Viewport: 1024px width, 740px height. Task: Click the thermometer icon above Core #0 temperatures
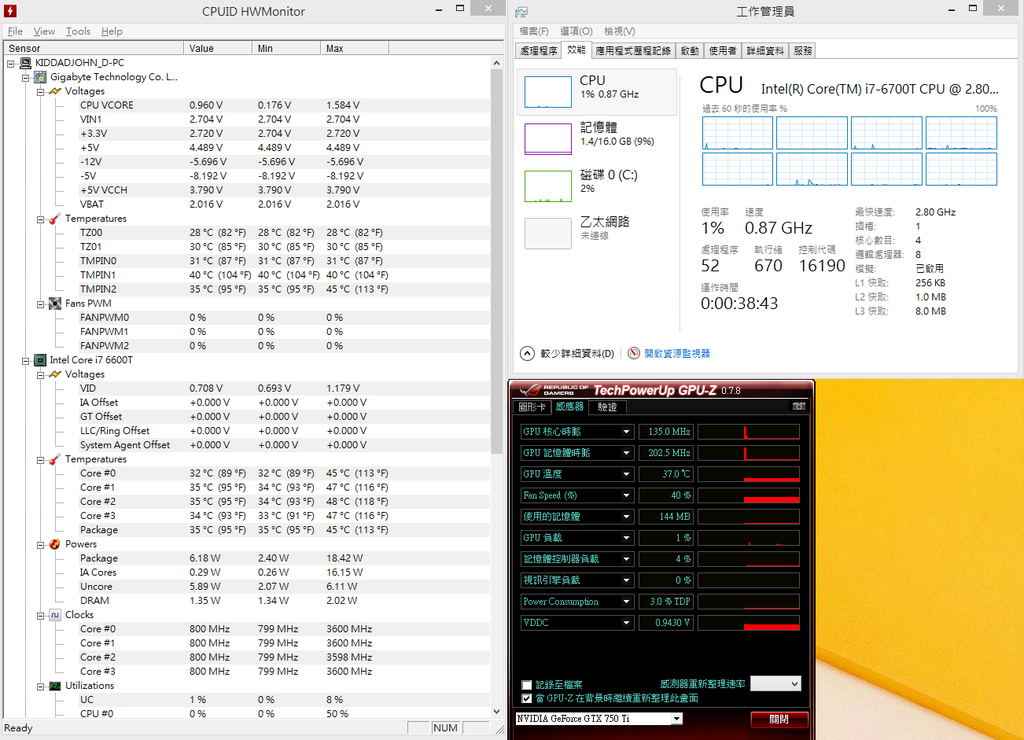55,459
